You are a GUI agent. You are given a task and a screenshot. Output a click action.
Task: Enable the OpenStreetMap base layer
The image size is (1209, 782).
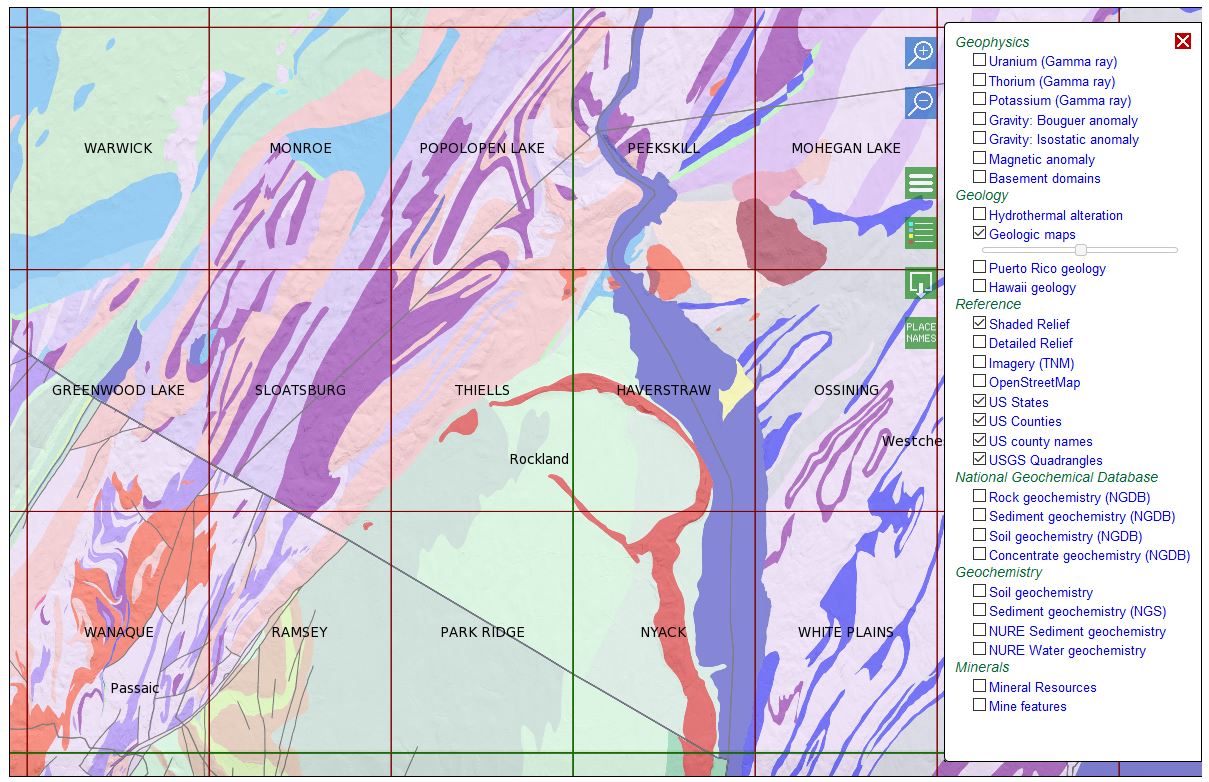(978, 381)
